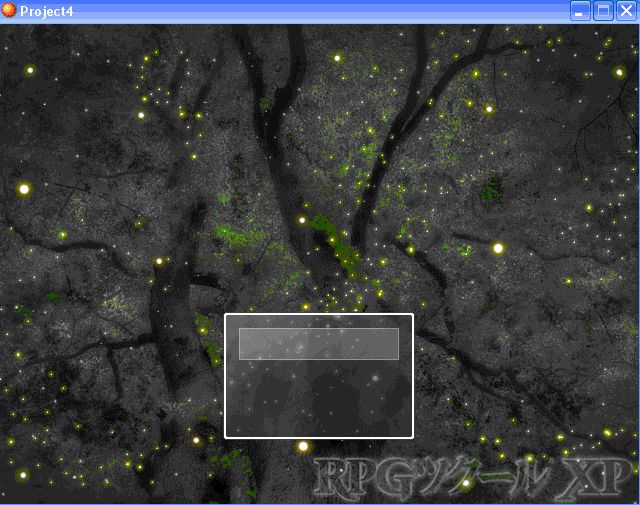Image resolution: width=640 pixels, height=505 pixels.
Task: Minimize the Project4 game window
Action: coord(580,11)
